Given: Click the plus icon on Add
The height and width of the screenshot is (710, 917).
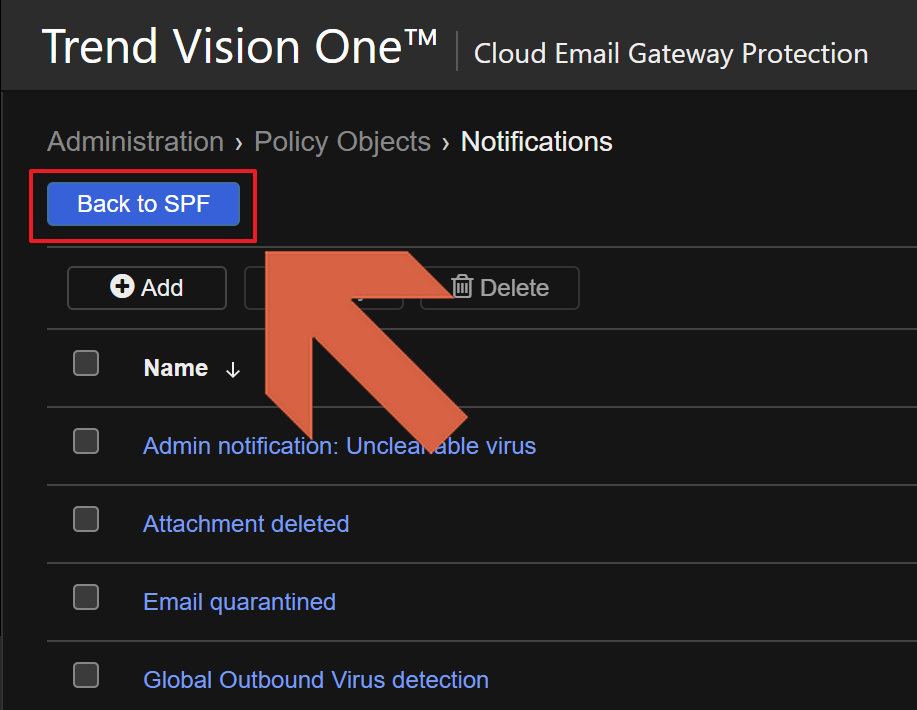Looking at the screenshot, I should 122,288.
